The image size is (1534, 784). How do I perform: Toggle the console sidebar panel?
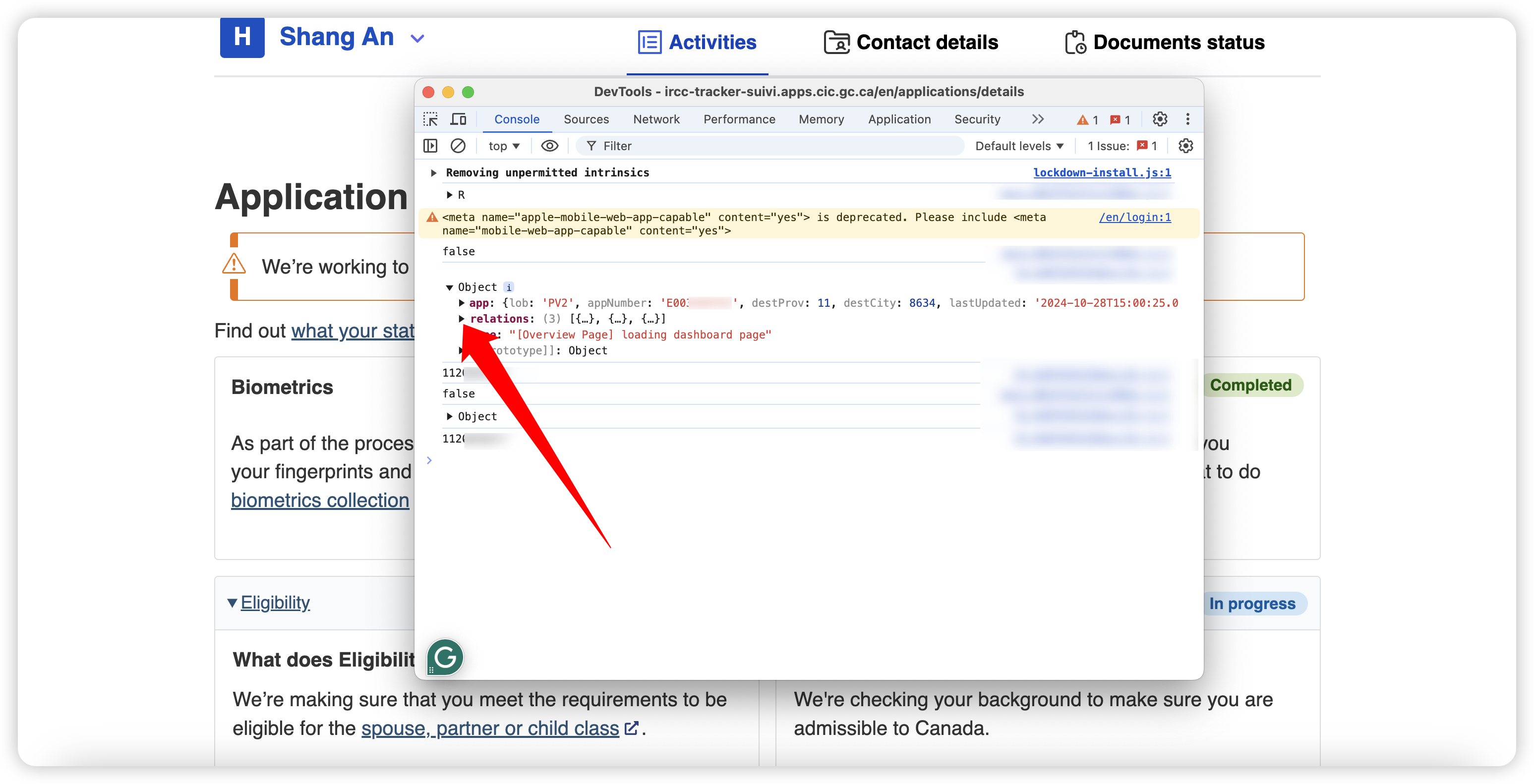430,146
